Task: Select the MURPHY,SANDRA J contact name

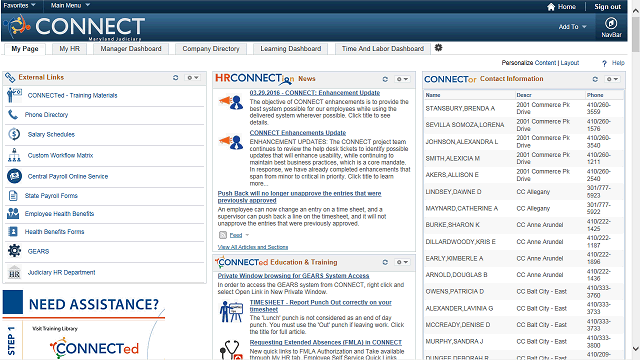Action: tap(454, 341)
